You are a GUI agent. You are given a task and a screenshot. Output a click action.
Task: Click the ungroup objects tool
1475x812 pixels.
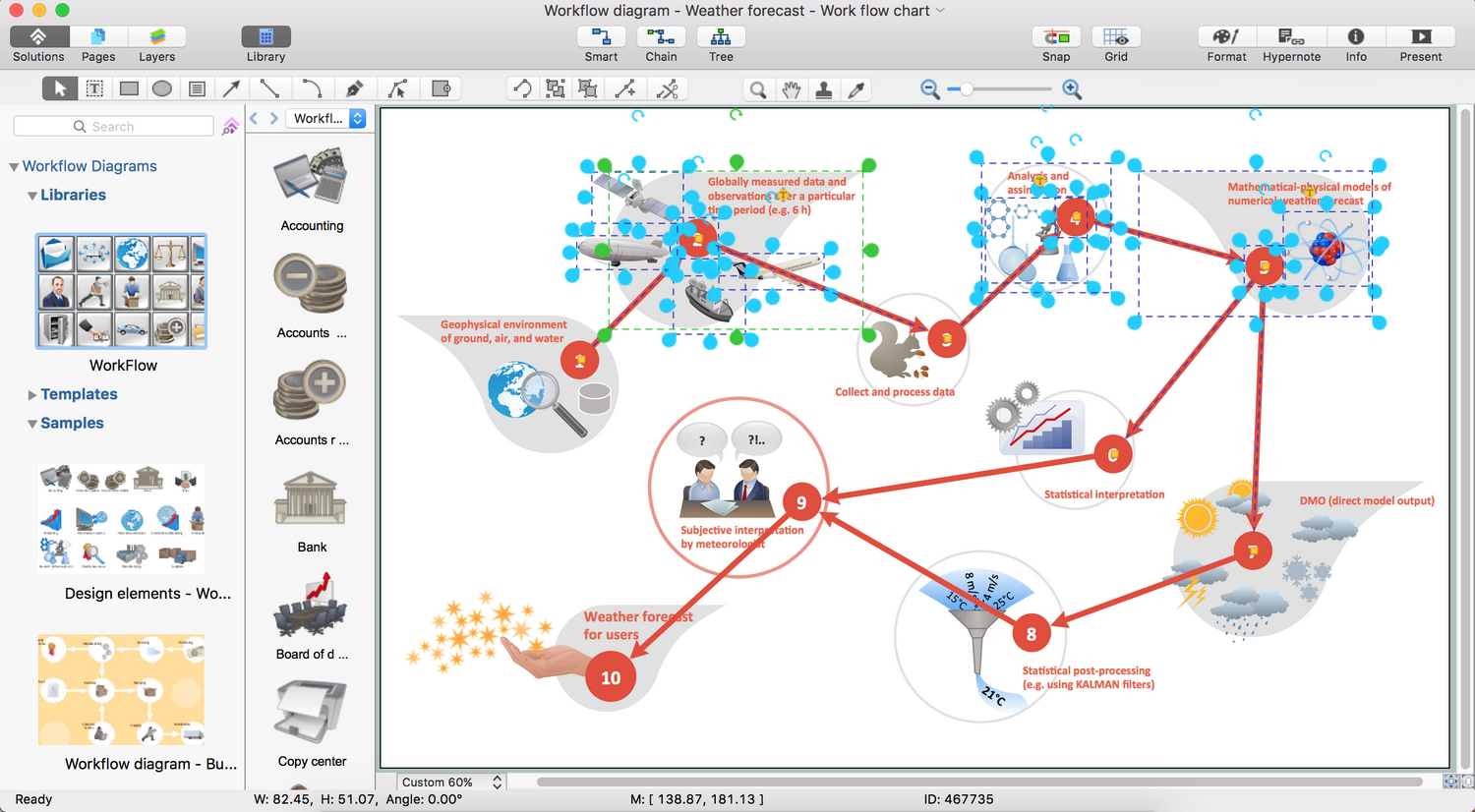pyautogui.click(x=588, y=89)
